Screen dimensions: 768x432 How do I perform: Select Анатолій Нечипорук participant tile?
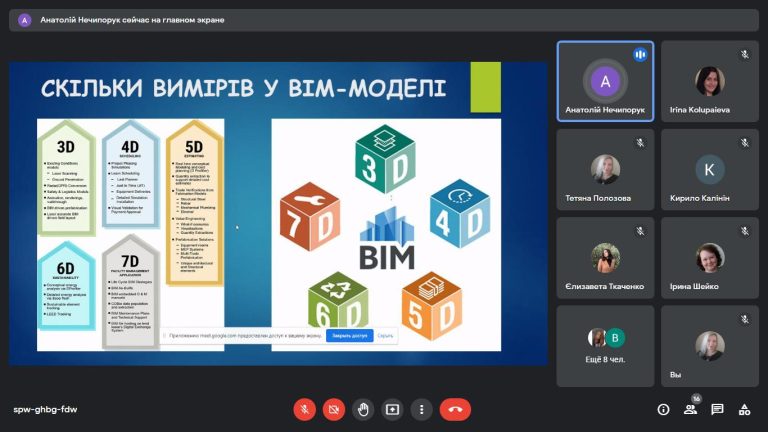[605, 81]
